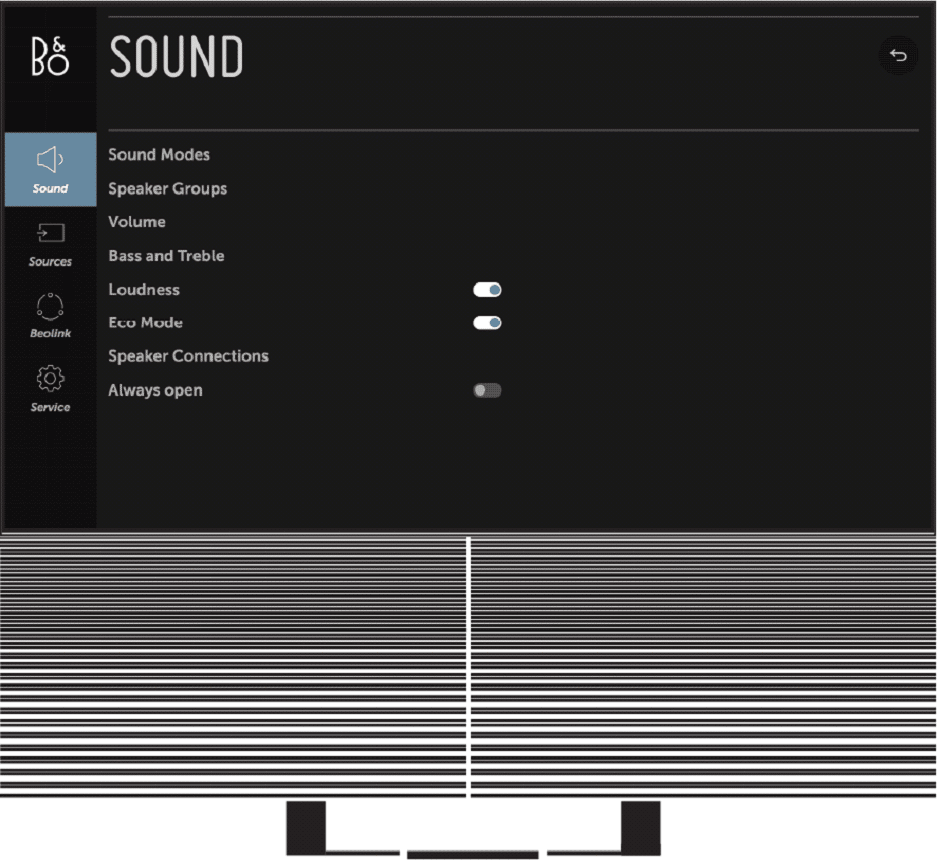Open Speaker Connections settings
This screenshot has width=937, height=860.
tap(188, 356)
